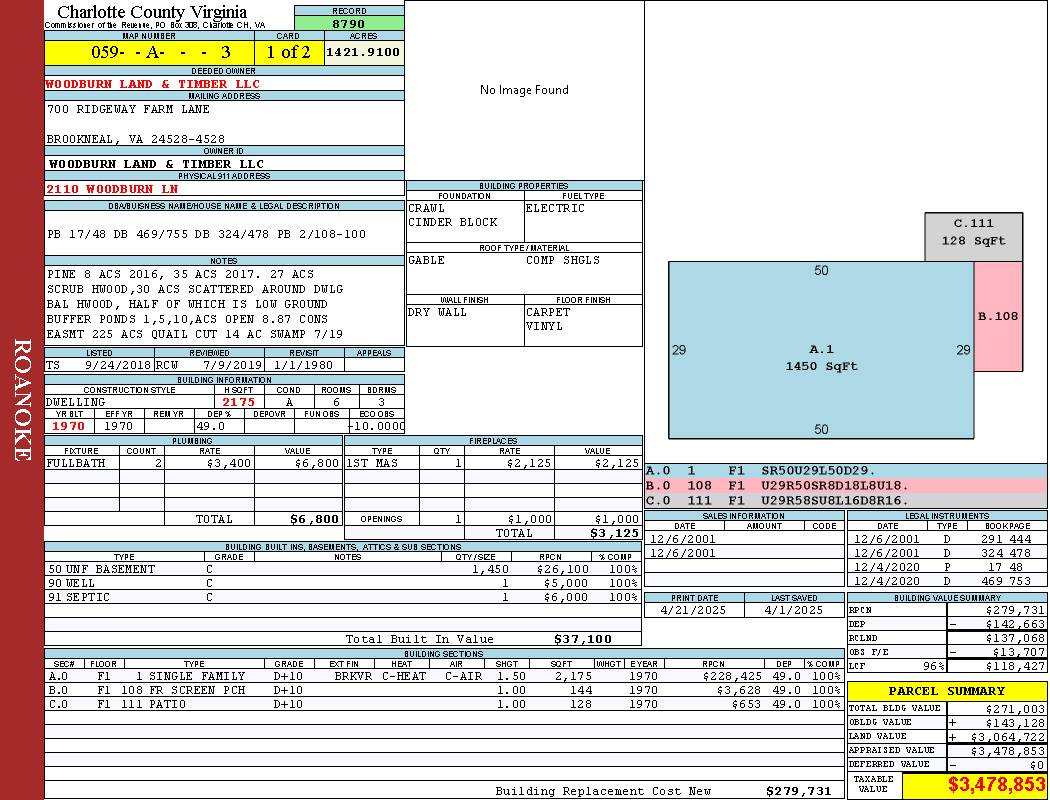
Task: Click the No Image Found placeholder
Action: click(x=524, y=90)
